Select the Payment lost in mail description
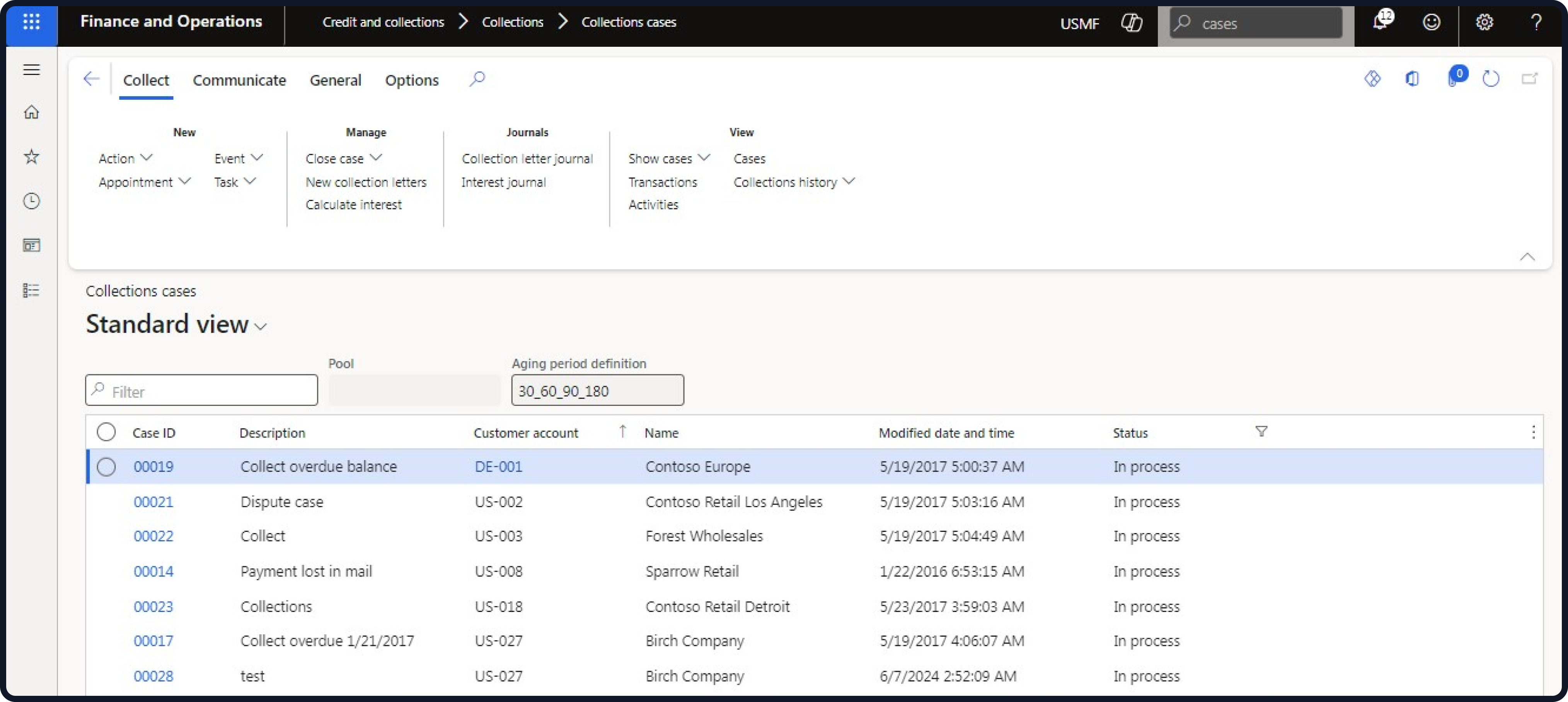 pos(305,571)
